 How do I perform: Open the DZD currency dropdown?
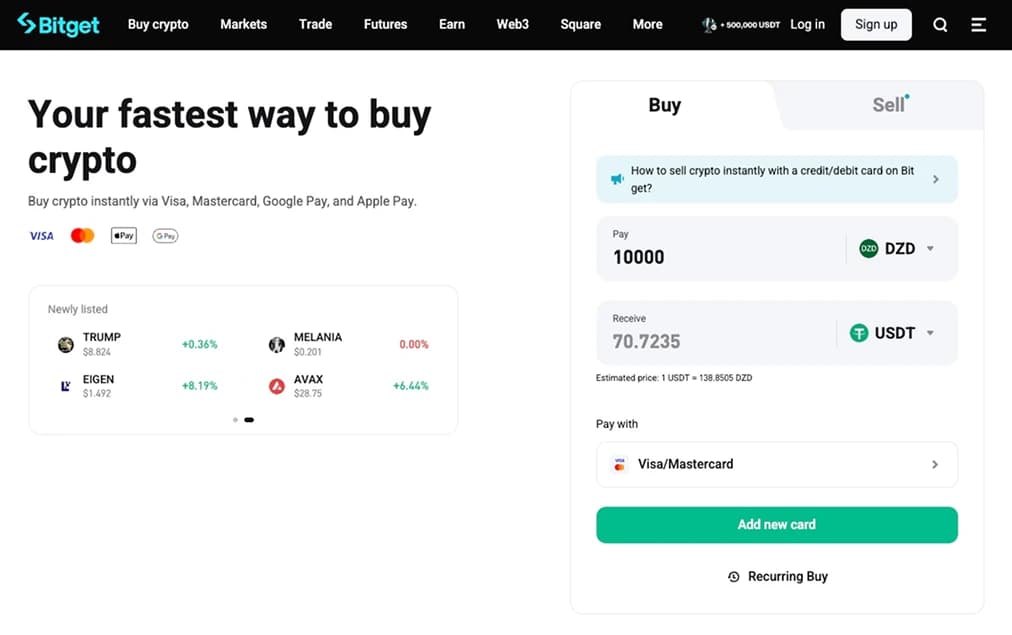click(897, 249)
